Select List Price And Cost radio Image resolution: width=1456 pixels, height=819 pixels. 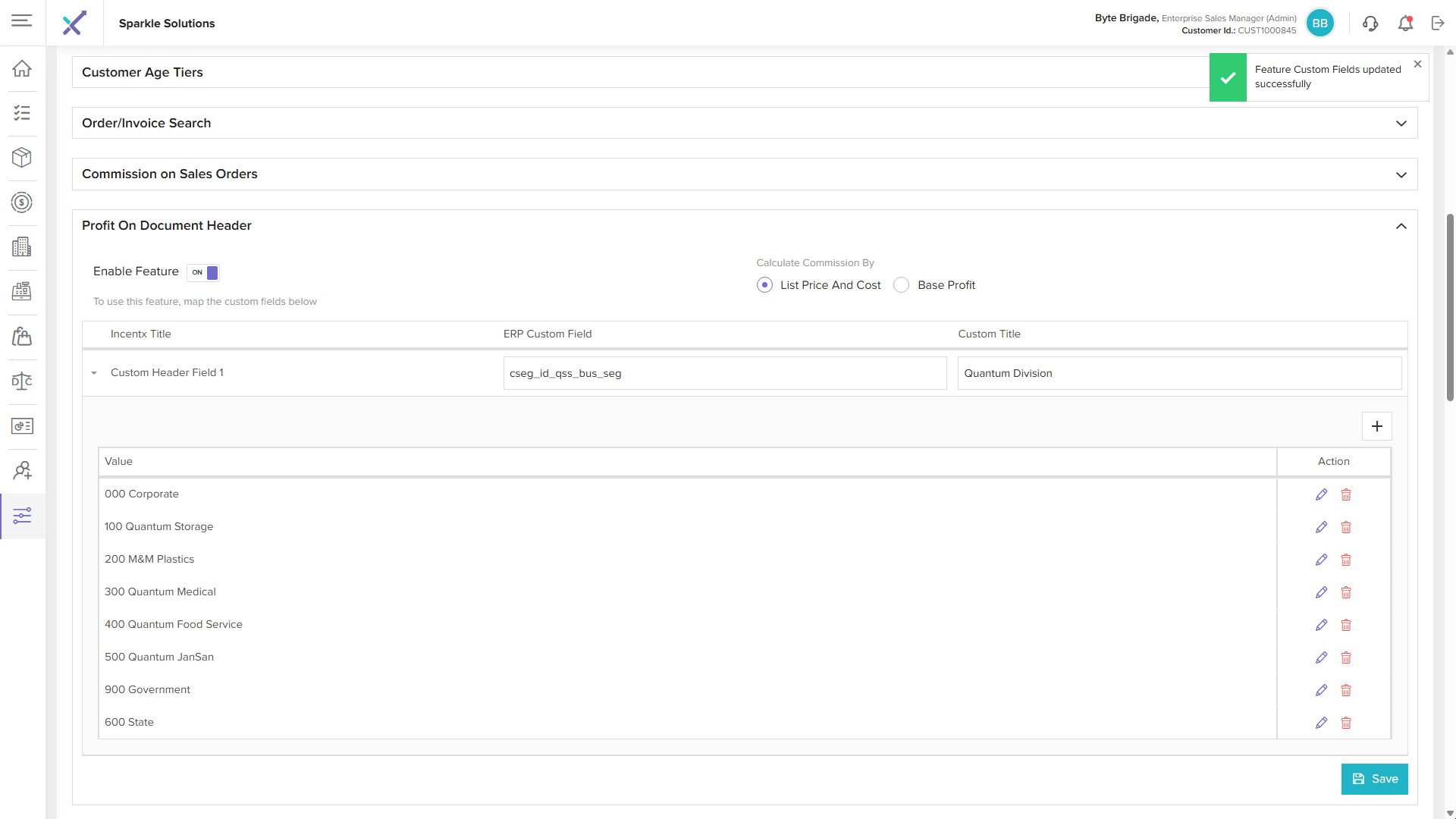[764, 285]
